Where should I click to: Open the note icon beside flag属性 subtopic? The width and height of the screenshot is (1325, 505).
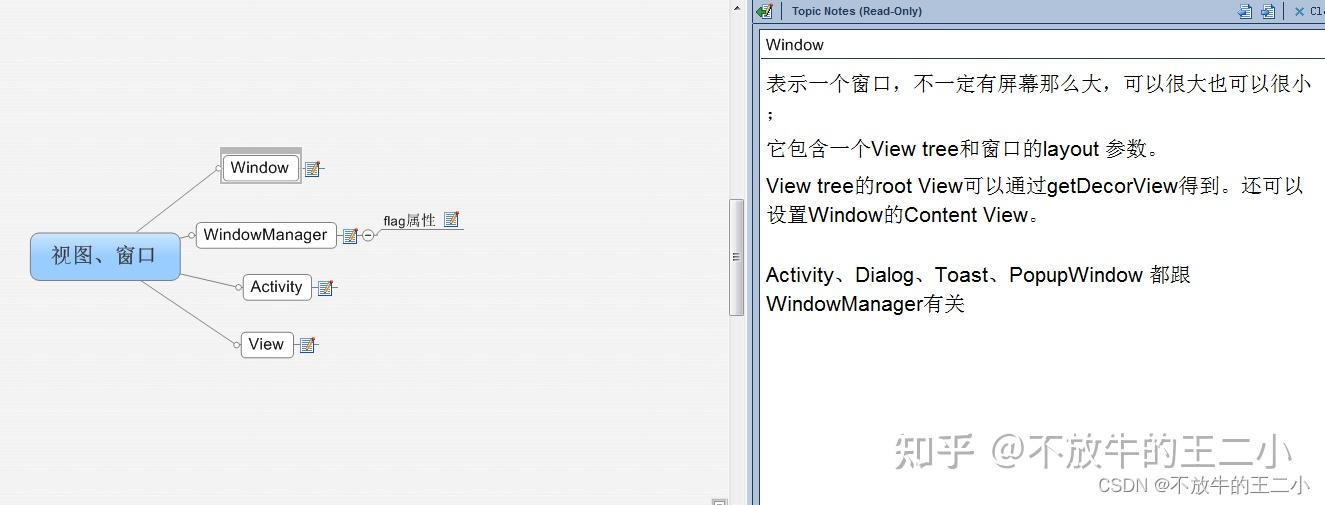pyautogui.click(x=451, y=219)
